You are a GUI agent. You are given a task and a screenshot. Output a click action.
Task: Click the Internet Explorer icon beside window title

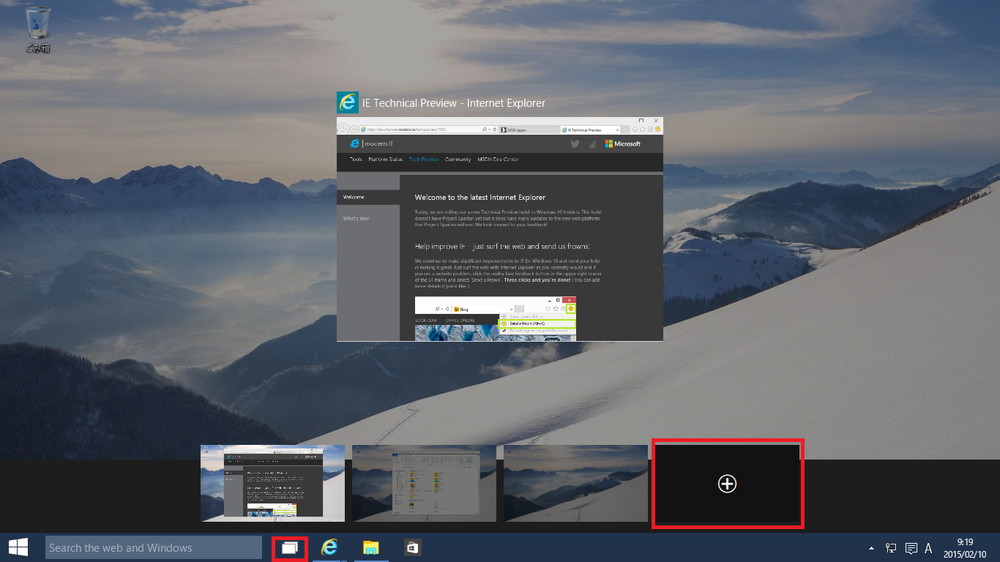point(348,103)
